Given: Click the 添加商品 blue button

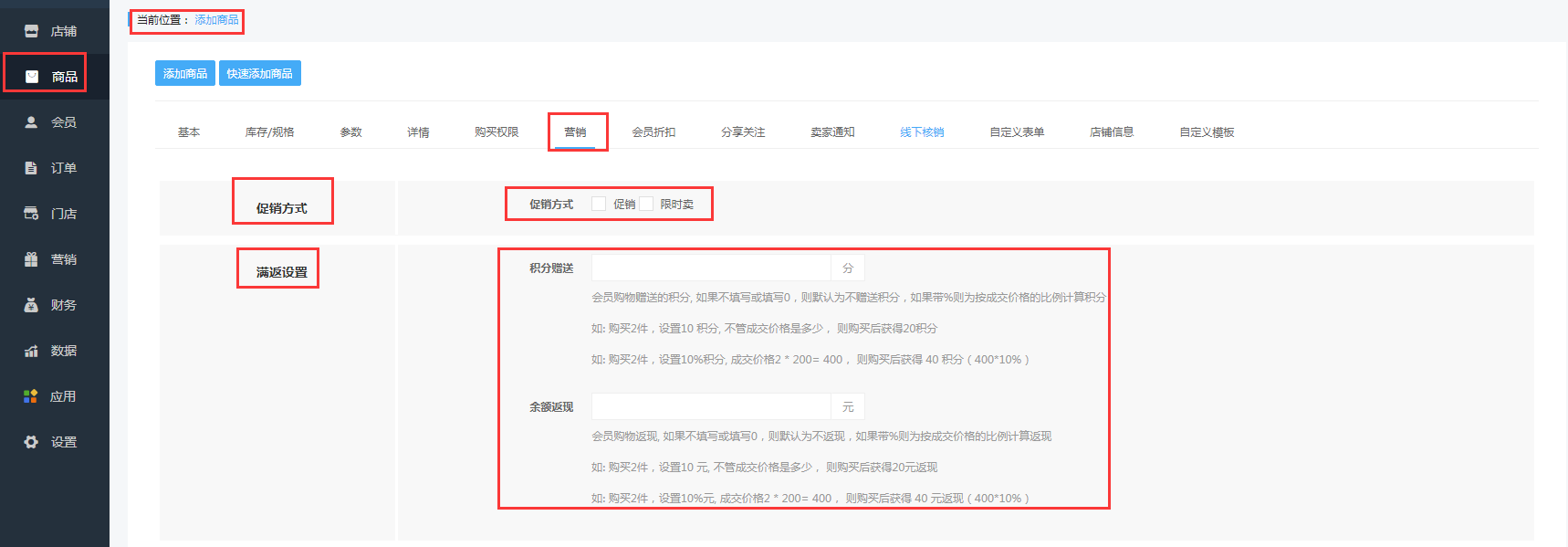Looking at the screenshot, I should (x=185, y=73).
